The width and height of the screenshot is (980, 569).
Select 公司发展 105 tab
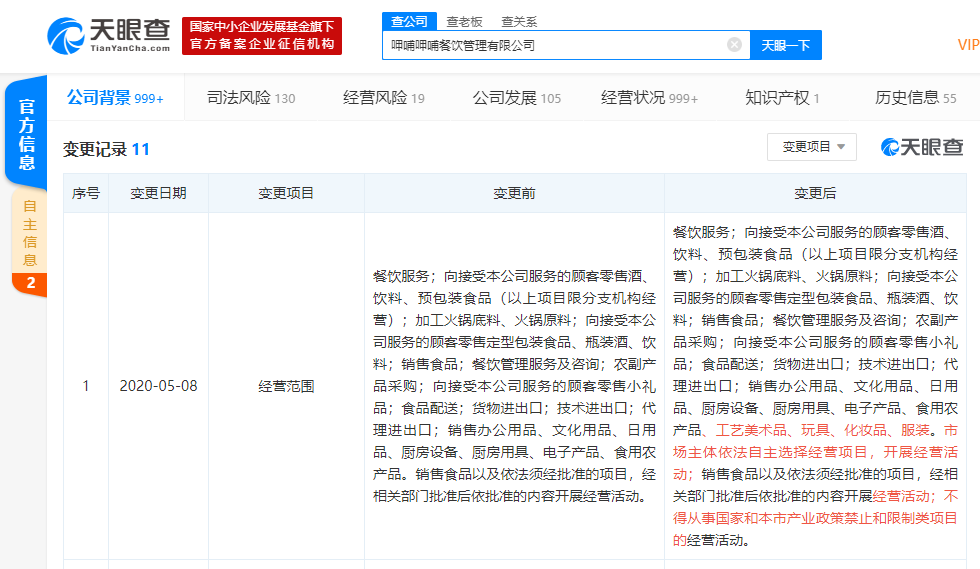517,98
